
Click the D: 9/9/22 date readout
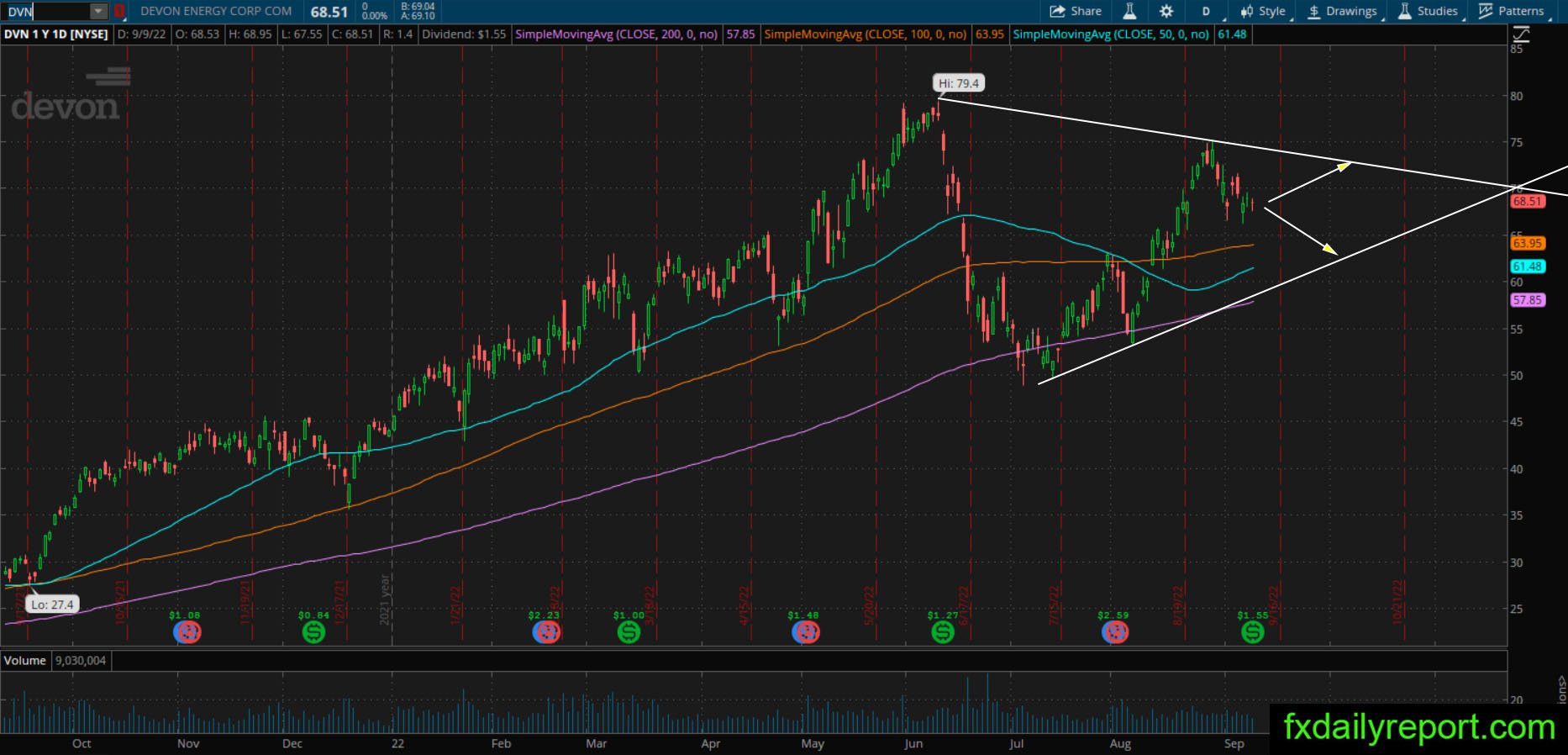[141, 34]
